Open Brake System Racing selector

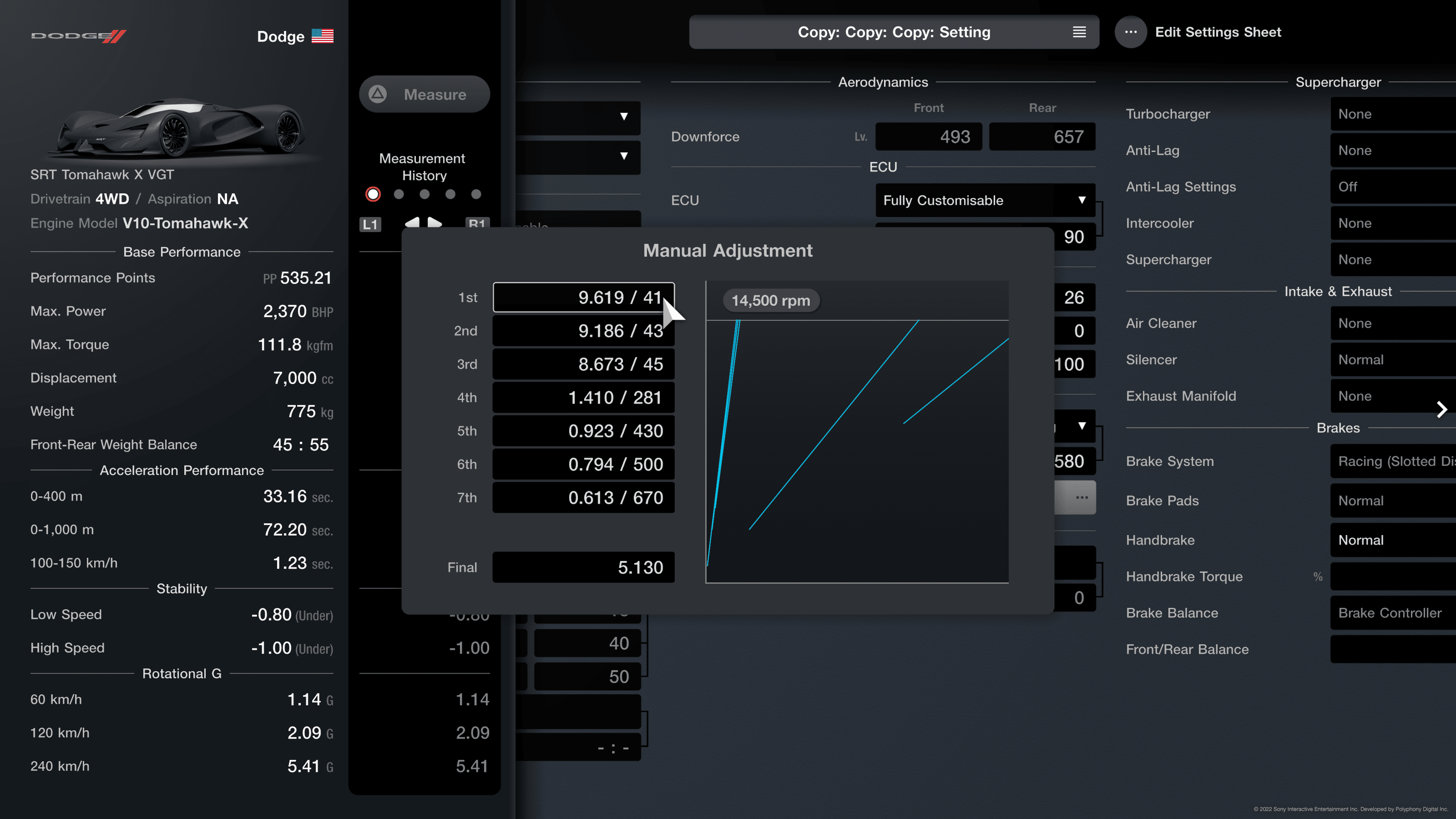point(1393,461)
